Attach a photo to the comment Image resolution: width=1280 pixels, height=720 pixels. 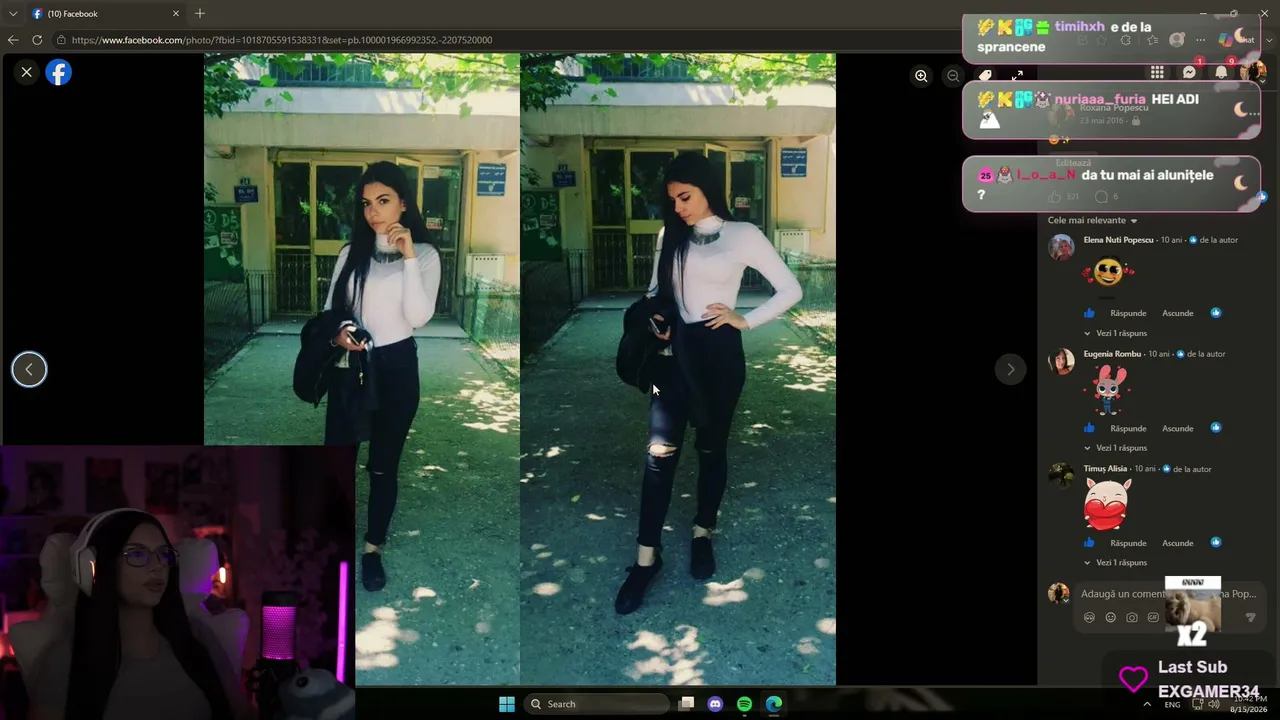click(1132, 618)
